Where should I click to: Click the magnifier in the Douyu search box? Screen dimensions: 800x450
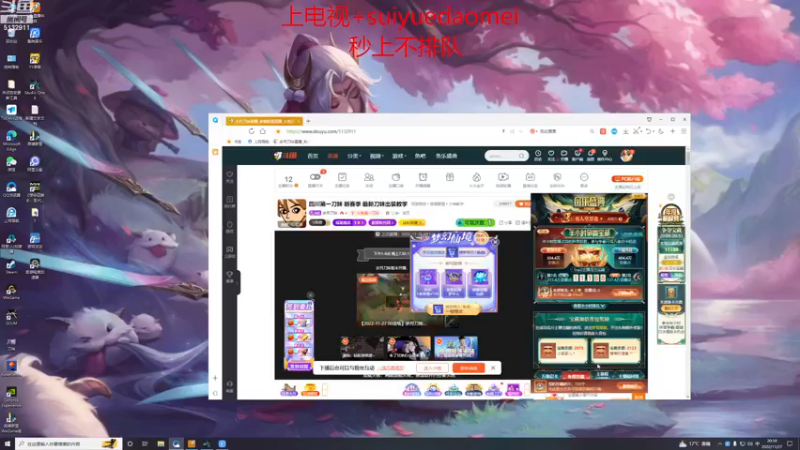[x=521, y=156]
